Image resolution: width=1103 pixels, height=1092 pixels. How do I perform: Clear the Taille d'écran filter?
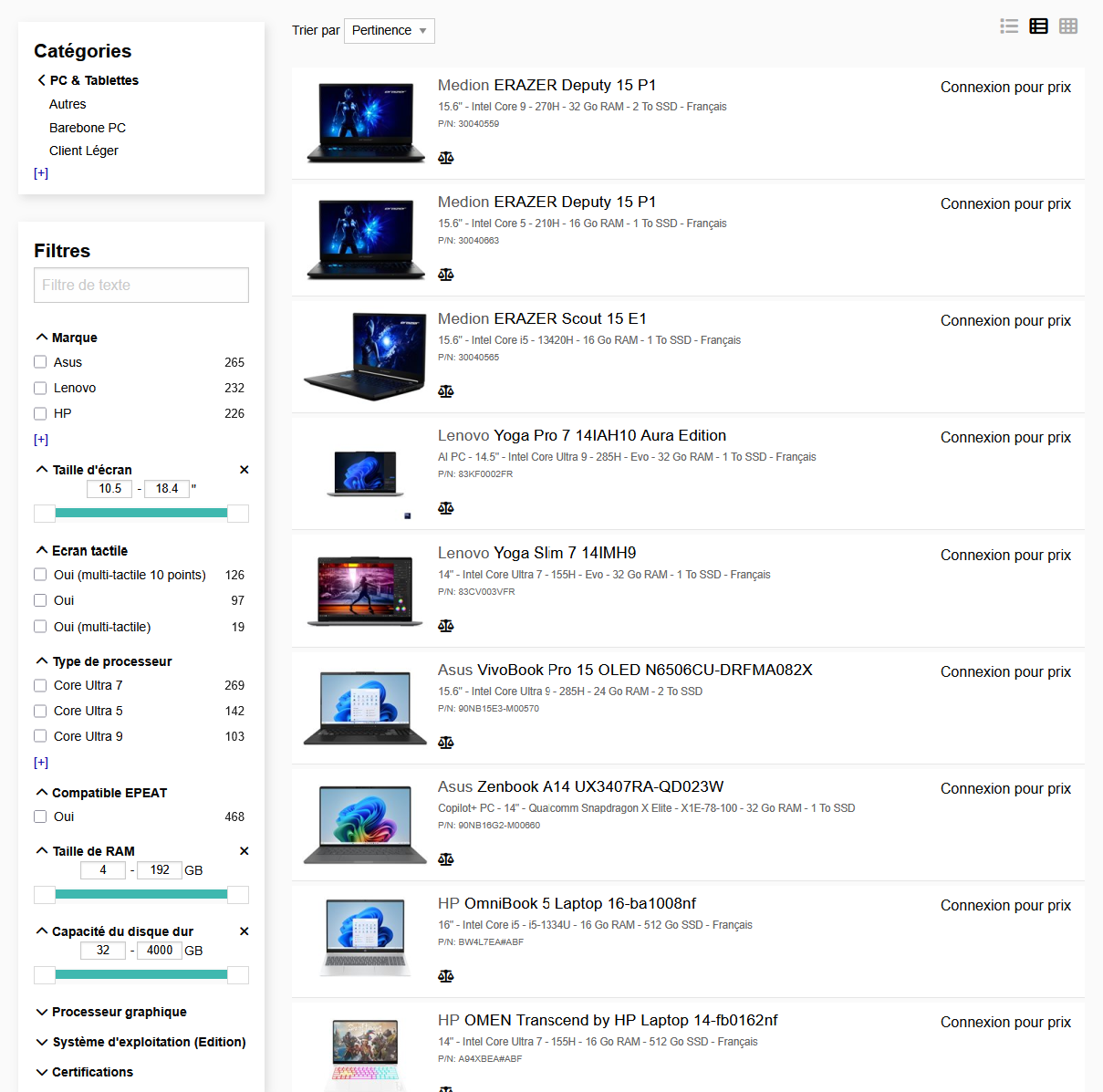tap(244, 470)
